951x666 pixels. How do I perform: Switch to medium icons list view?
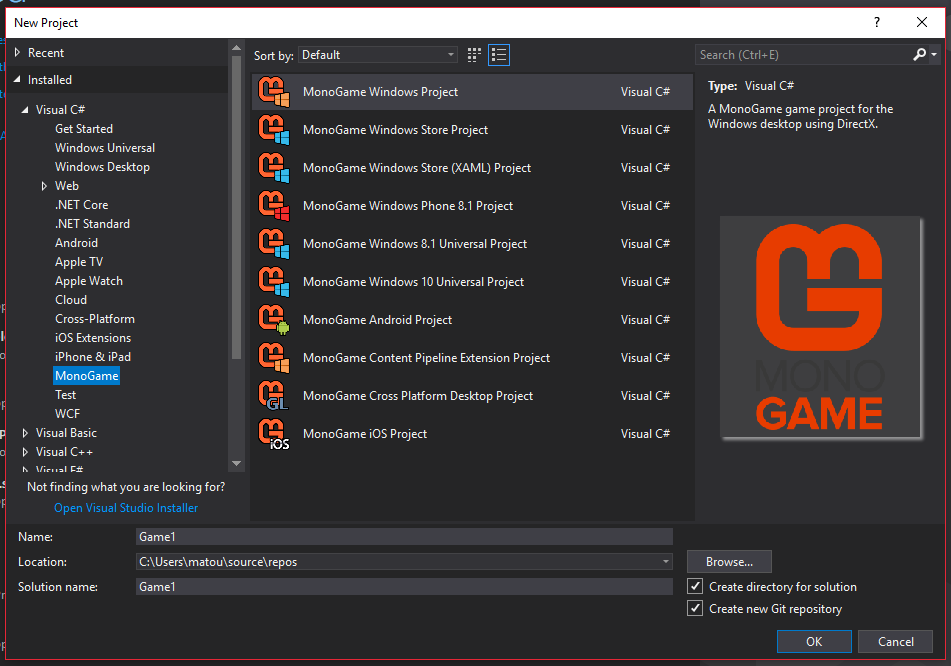[499, 55]
